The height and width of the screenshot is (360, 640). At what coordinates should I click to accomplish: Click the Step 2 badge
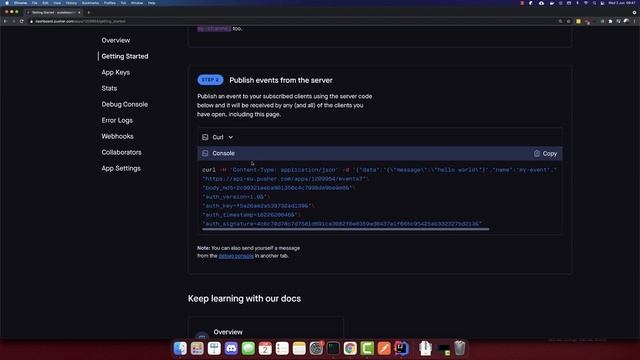(210, 80)
